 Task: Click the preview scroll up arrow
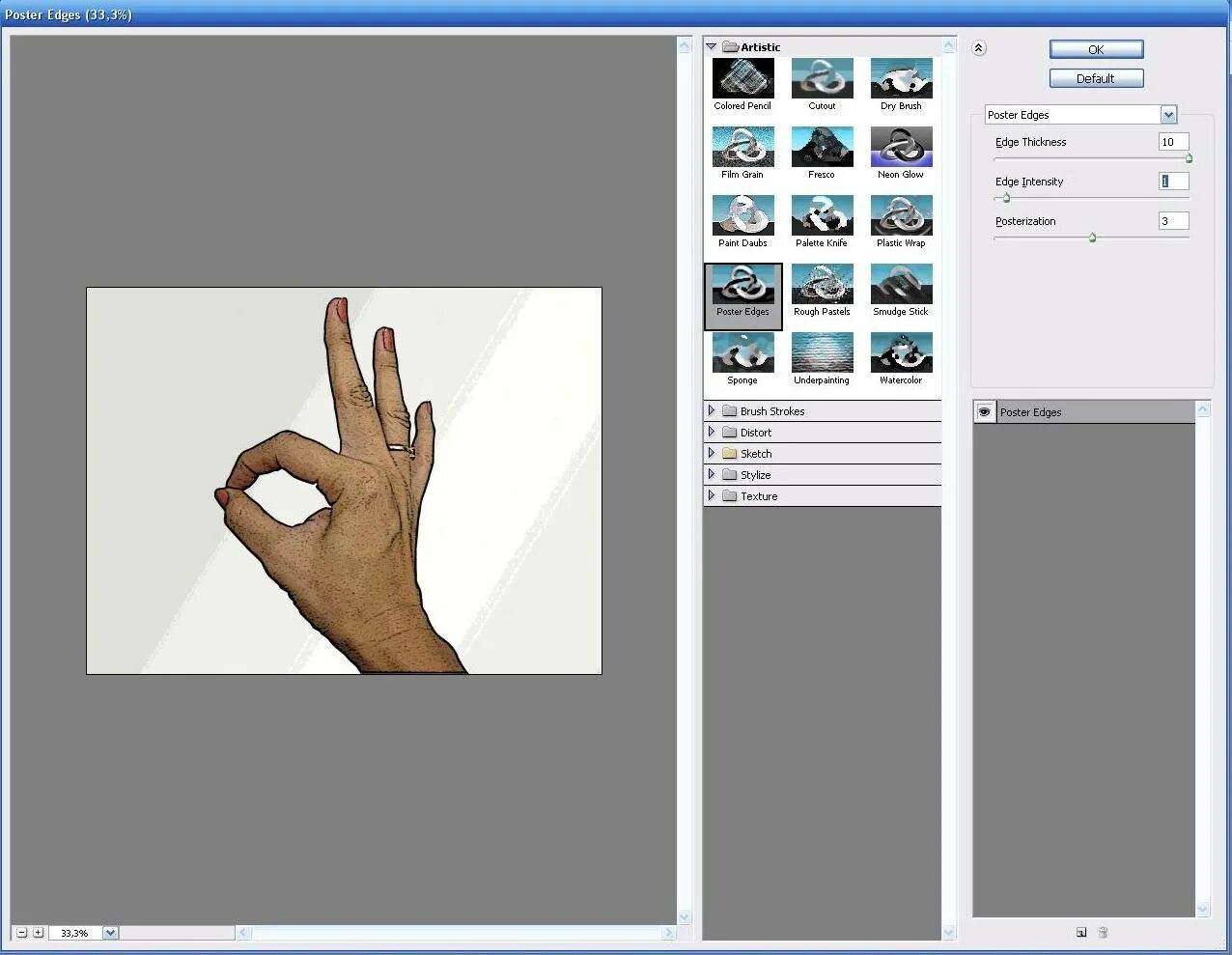(685, 45)
